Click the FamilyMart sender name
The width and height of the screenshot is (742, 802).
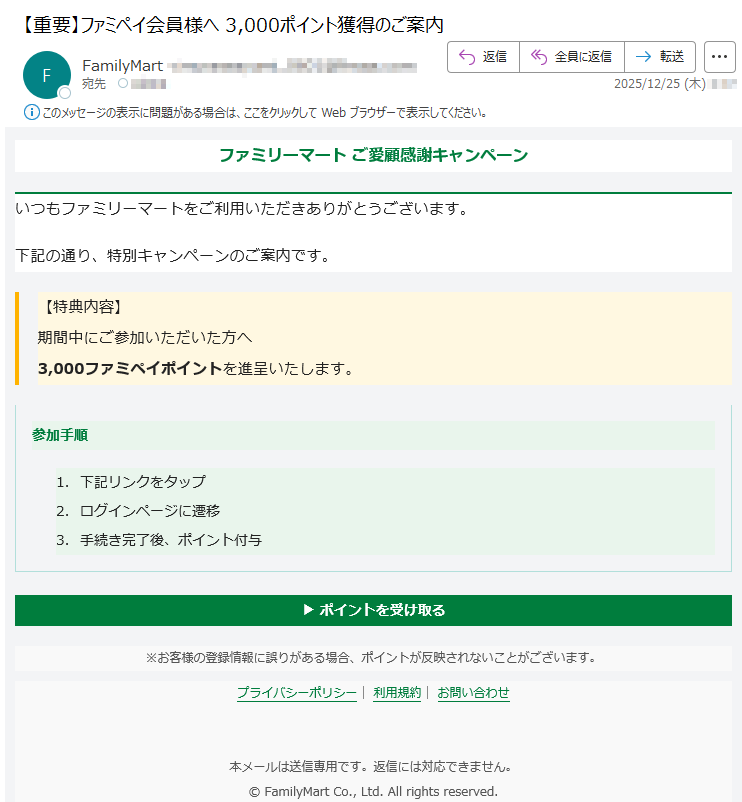point(122,66)
